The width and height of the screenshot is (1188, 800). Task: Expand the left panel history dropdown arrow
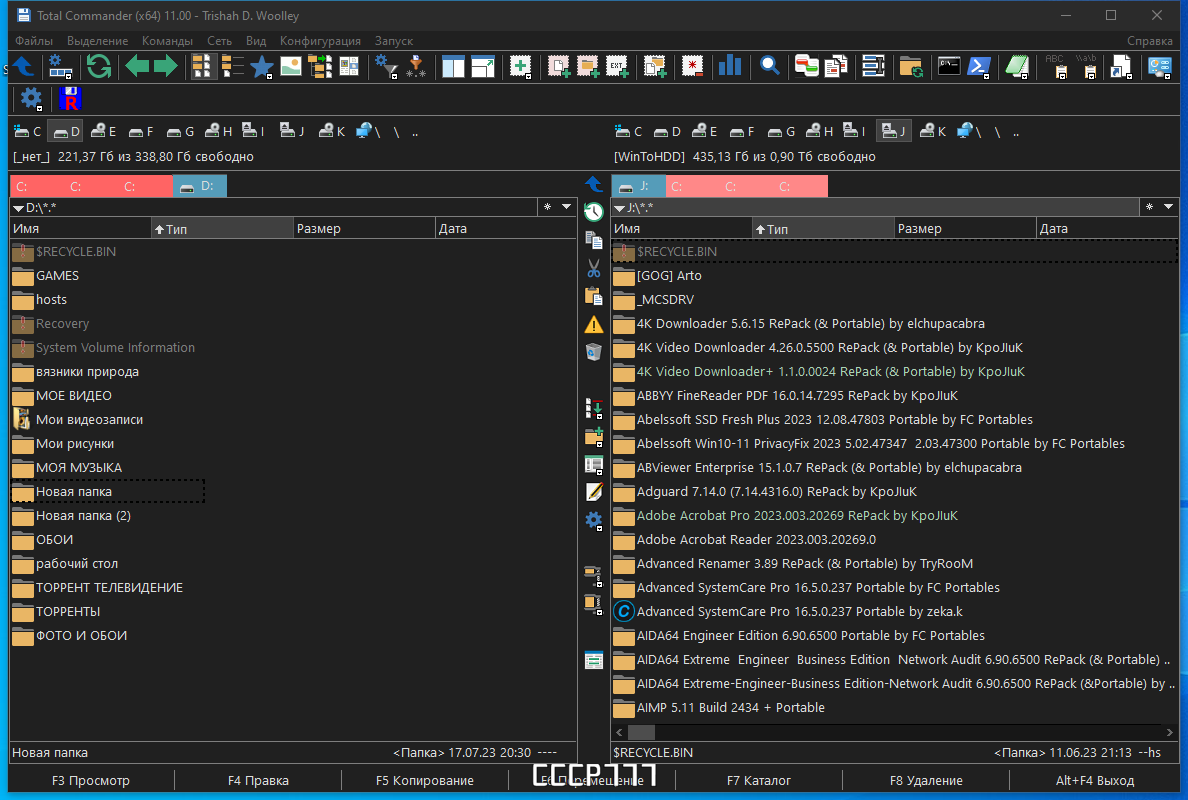(x=566, y=207)
